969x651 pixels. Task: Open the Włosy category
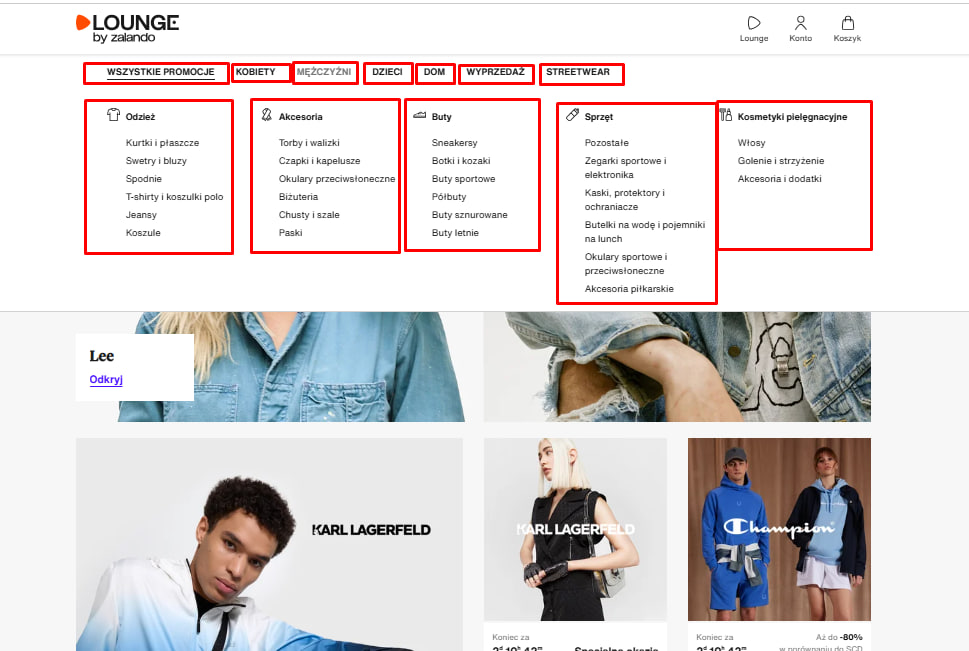[x=751, y=143]
